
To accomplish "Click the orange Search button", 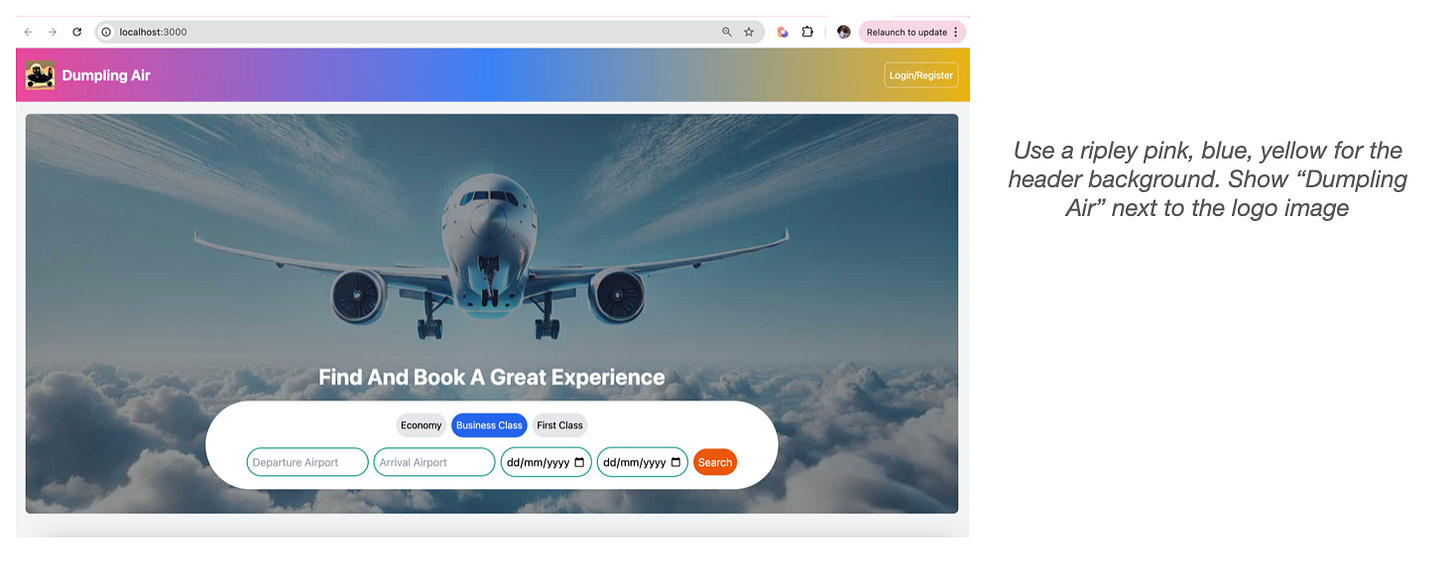I will pos(715,462).
